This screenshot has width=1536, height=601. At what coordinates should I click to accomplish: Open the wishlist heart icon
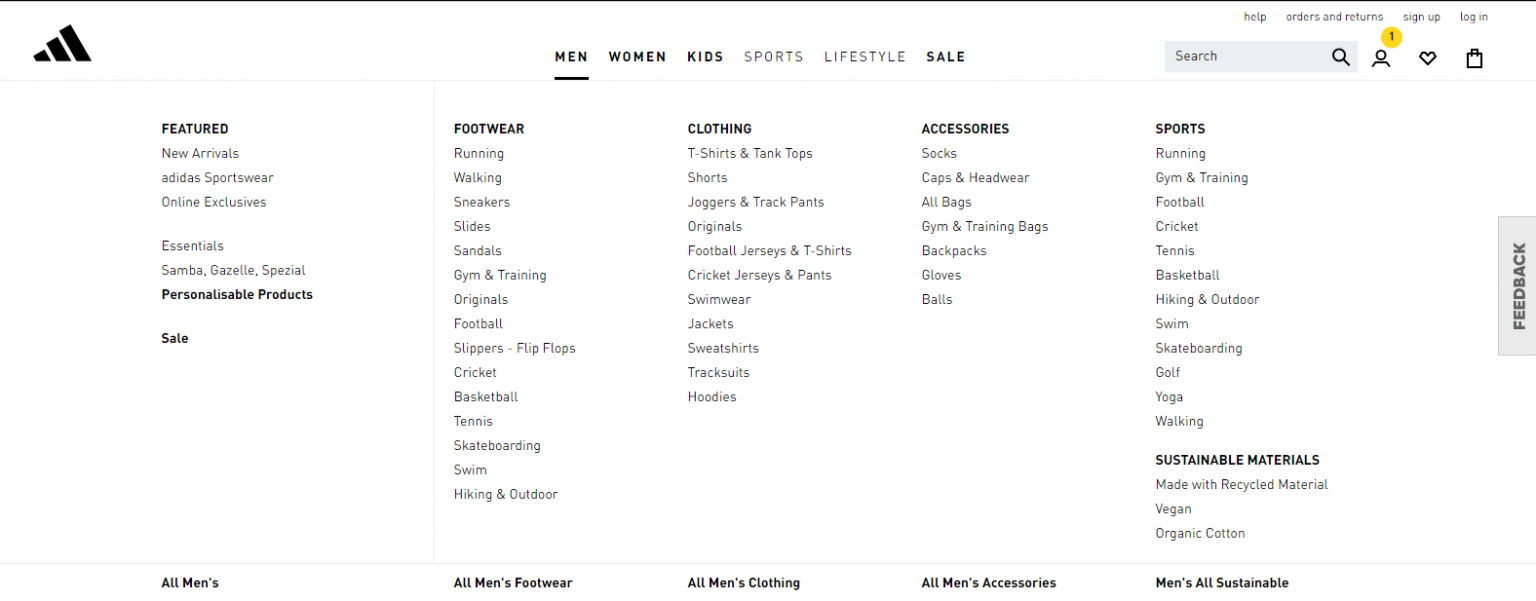pyautogui.click(x=1428, y=58)
